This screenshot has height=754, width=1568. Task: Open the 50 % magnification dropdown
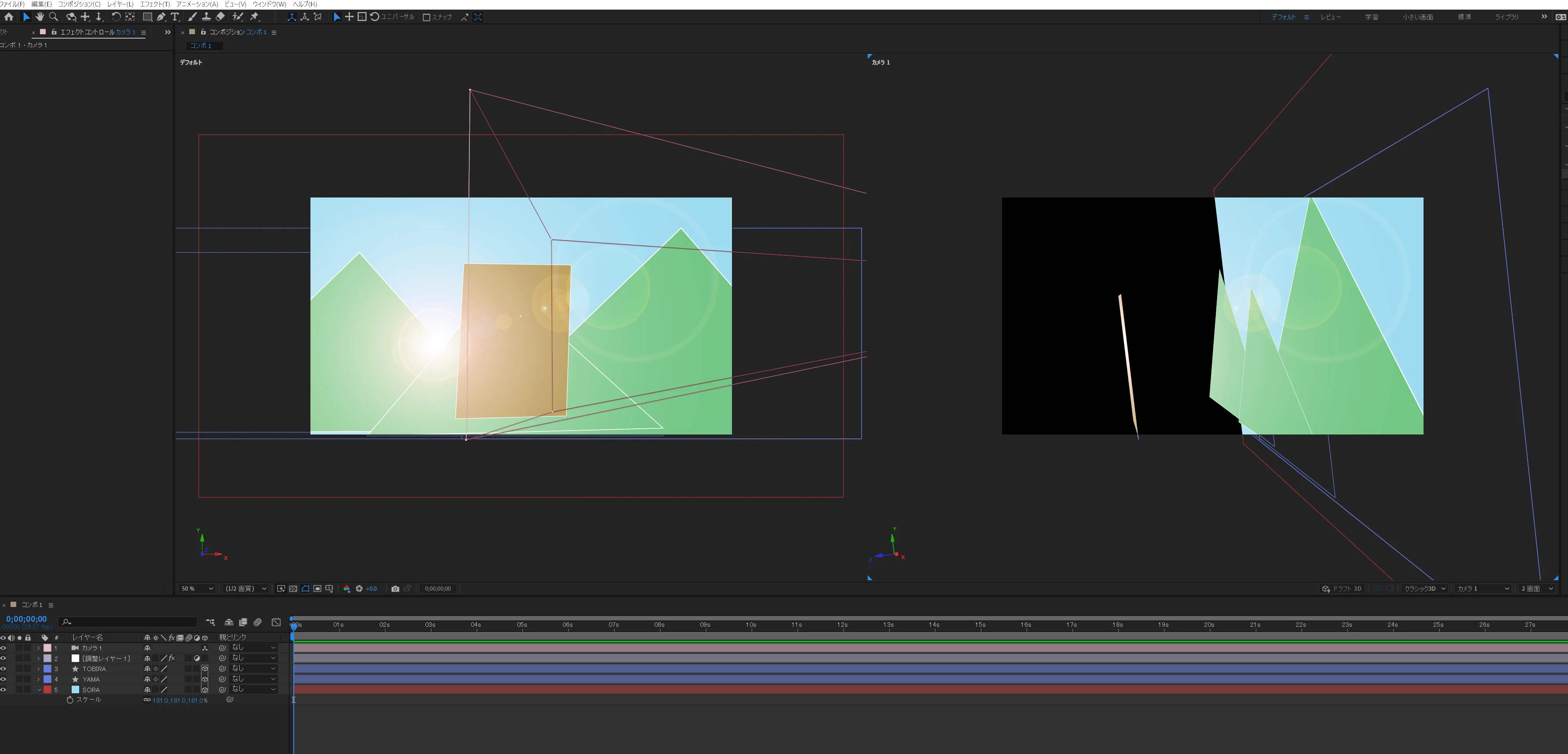(197, 589)
